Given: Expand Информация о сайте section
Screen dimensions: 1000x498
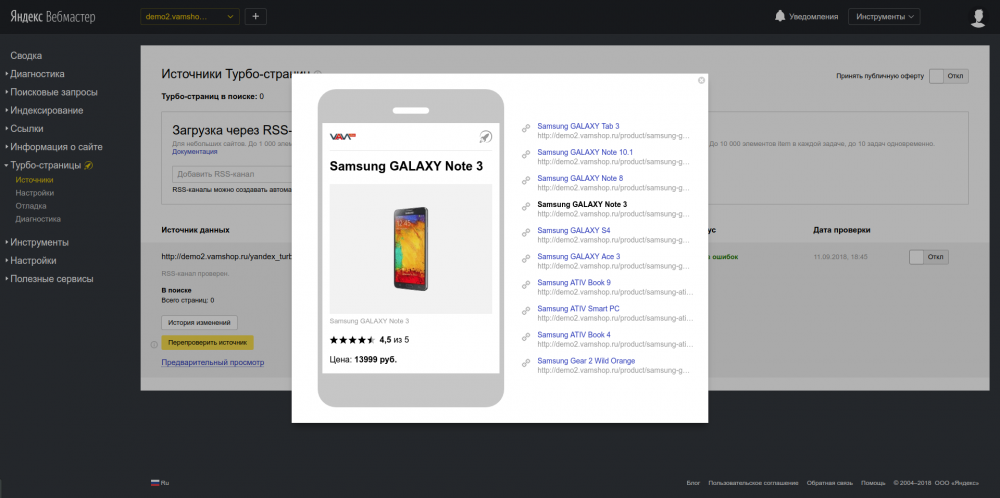Looking at the screenshot, I should [x=56, y=147].
